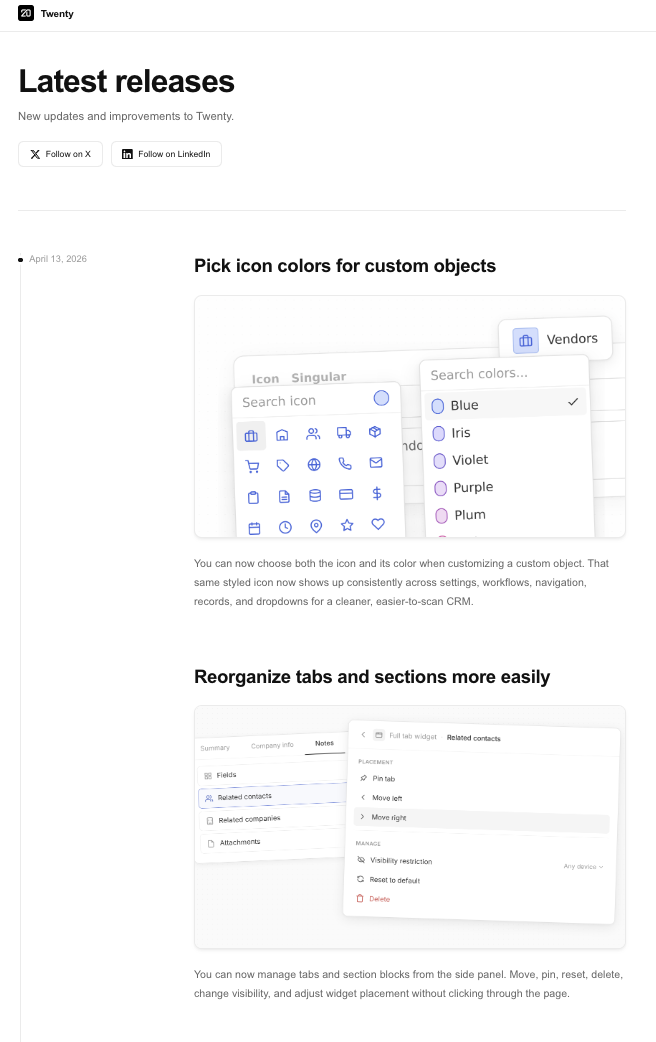Select the star icon in the icon grid

tap(347, 525)
